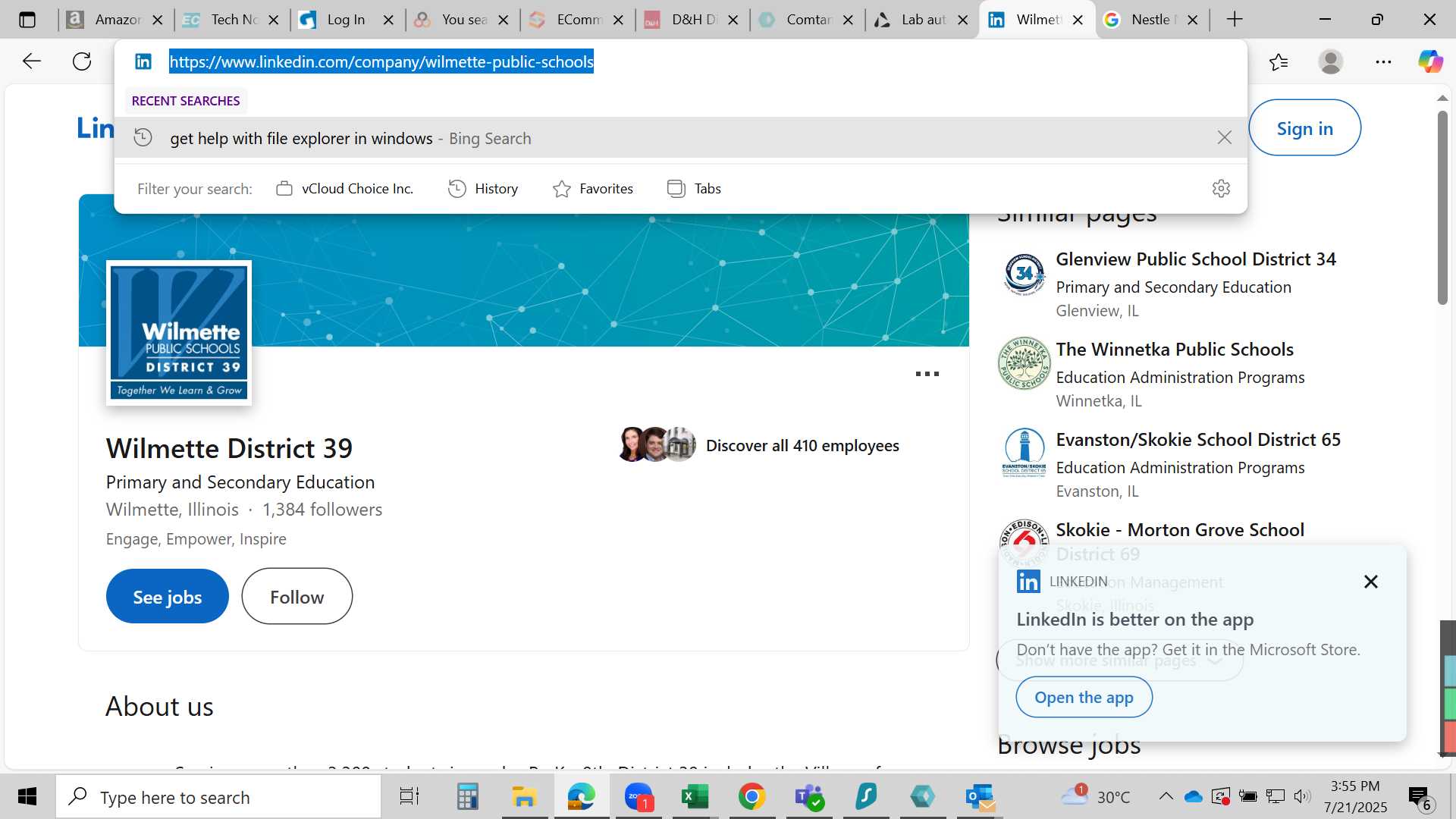Click the browser back arrow
The image size is (1456, 819).
pos(31,61)
